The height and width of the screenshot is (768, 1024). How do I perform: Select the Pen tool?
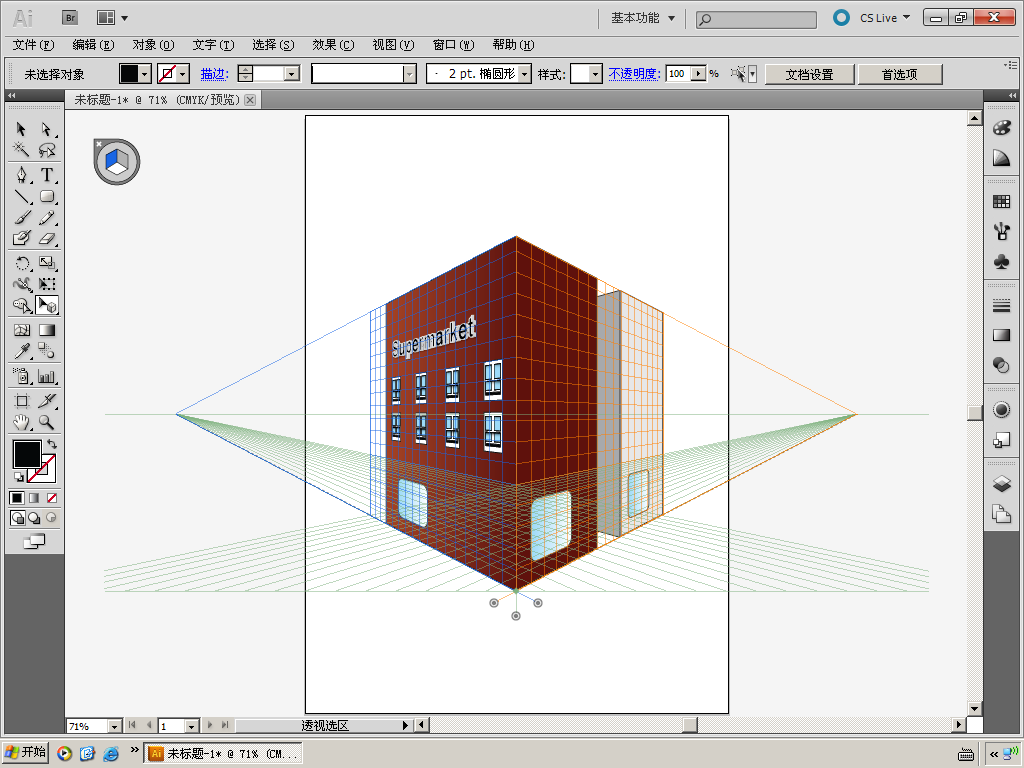click(22, 175)
